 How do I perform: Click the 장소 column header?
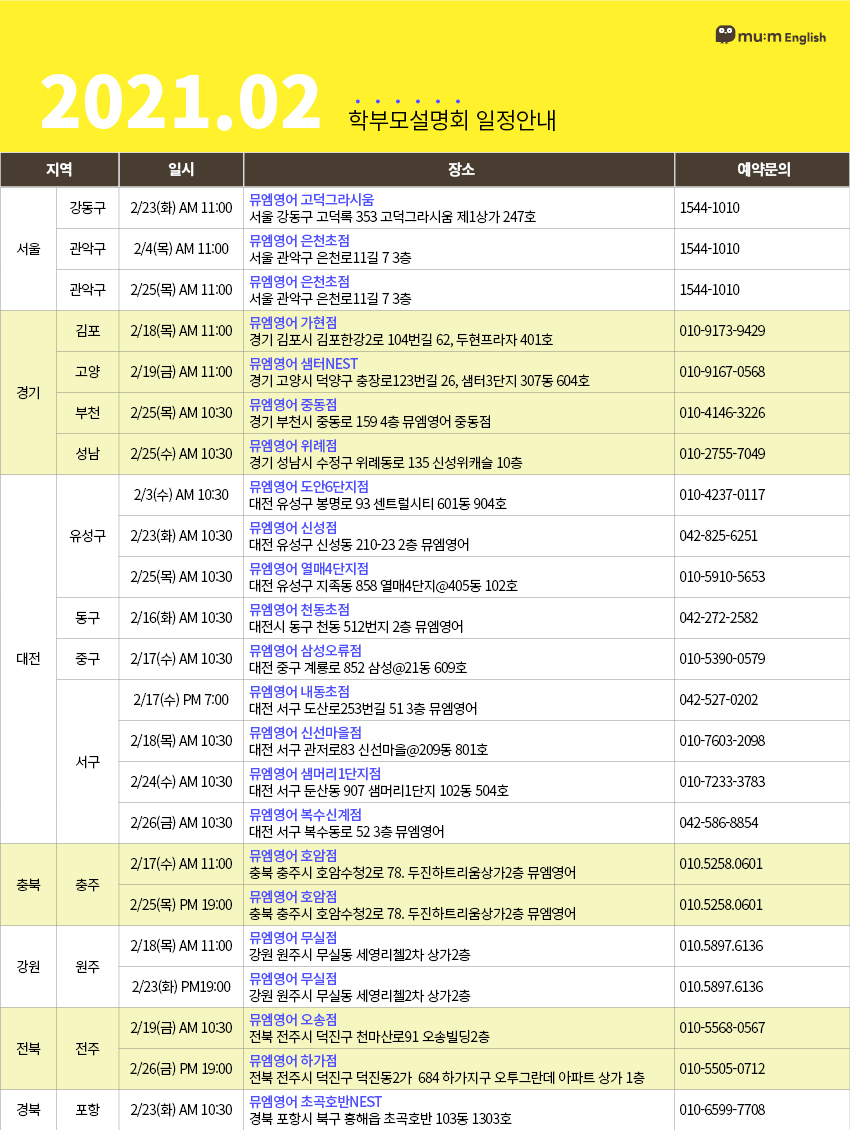click(459, 170)
